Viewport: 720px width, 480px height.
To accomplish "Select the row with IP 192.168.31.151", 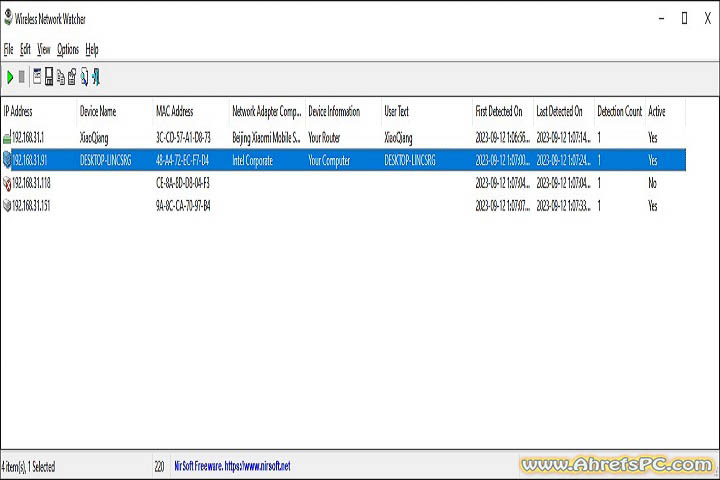I will (x=343, y=205).
